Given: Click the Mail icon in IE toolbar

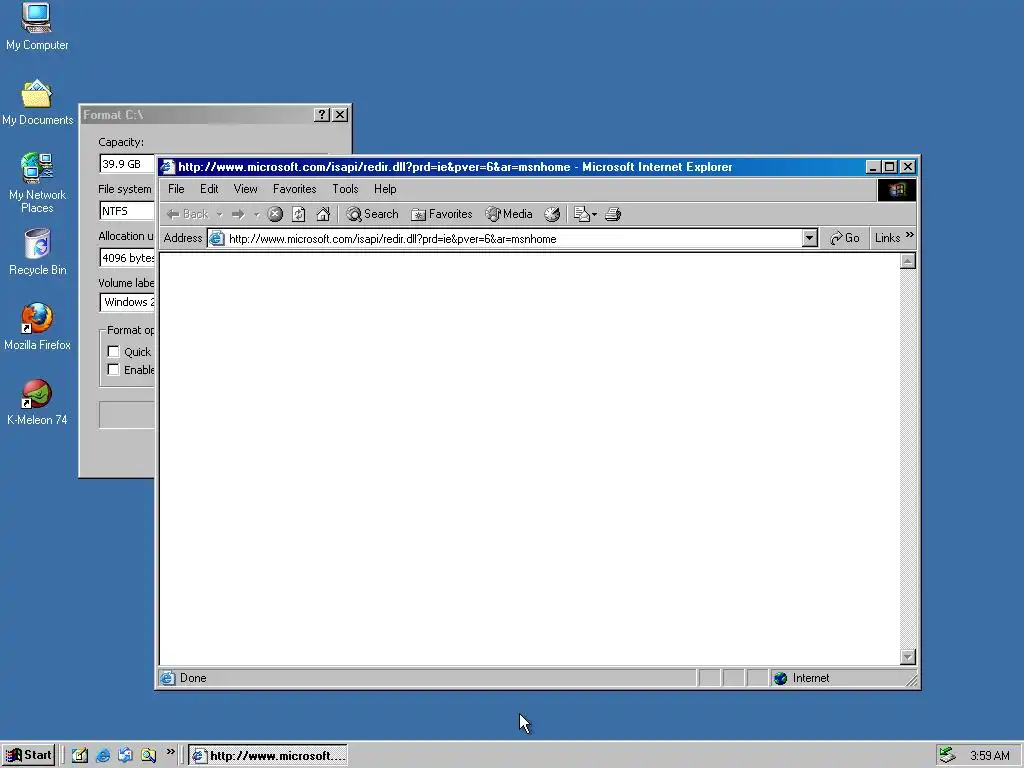Looking at the screenshot, I should coord(581,214).
